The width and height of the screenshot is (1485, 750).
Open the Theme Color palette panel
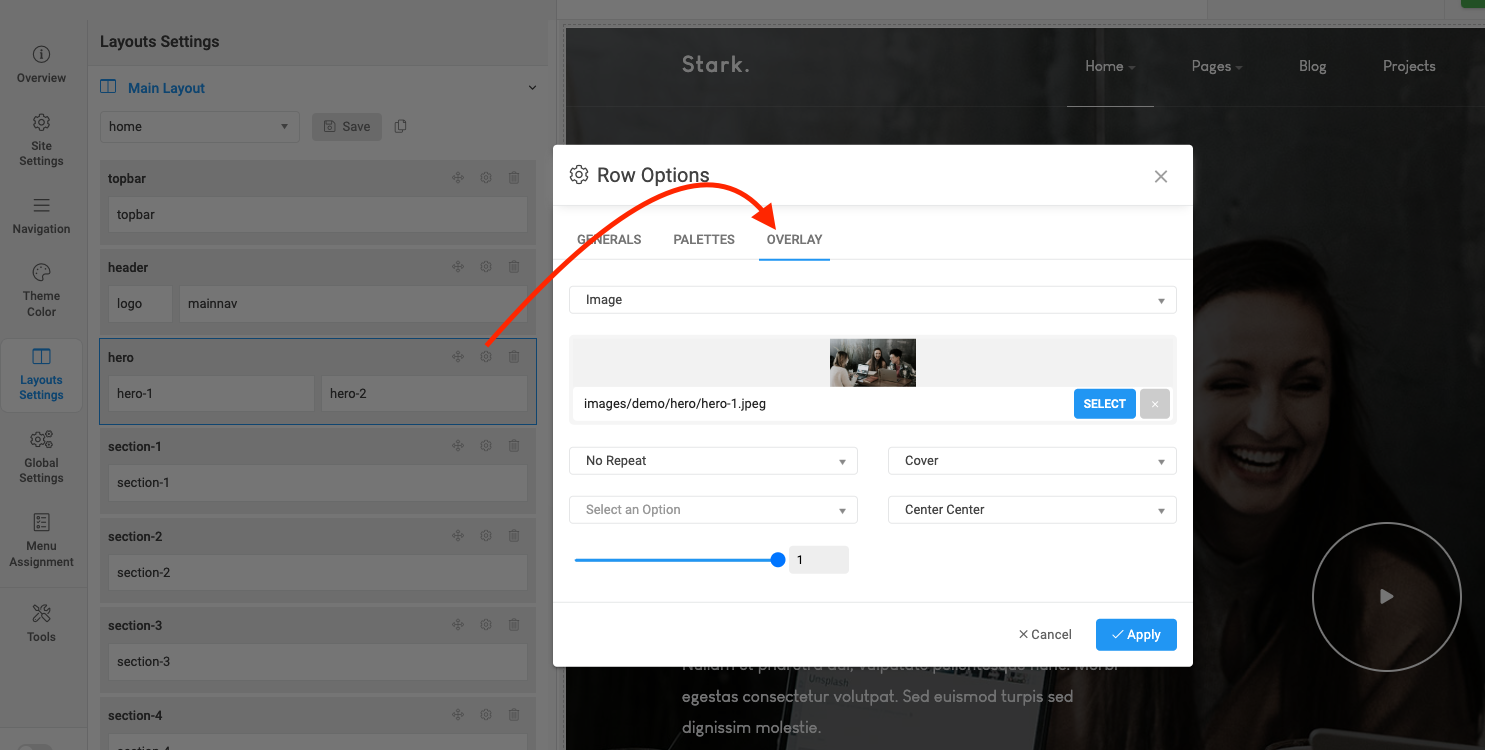(x=41, y=290)
